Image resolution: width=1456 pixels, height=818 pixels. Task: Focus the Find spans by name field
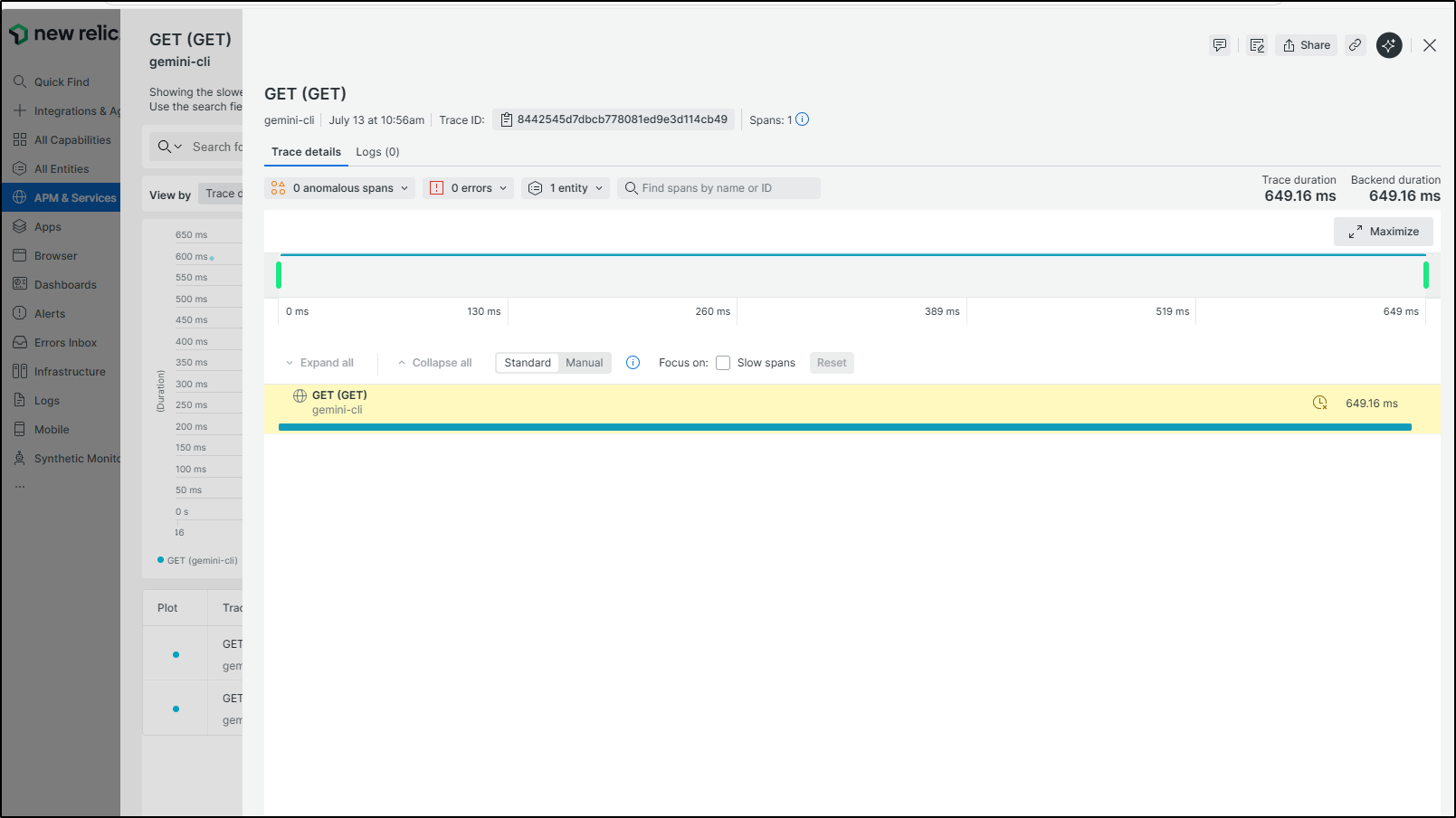click(718, 188)
